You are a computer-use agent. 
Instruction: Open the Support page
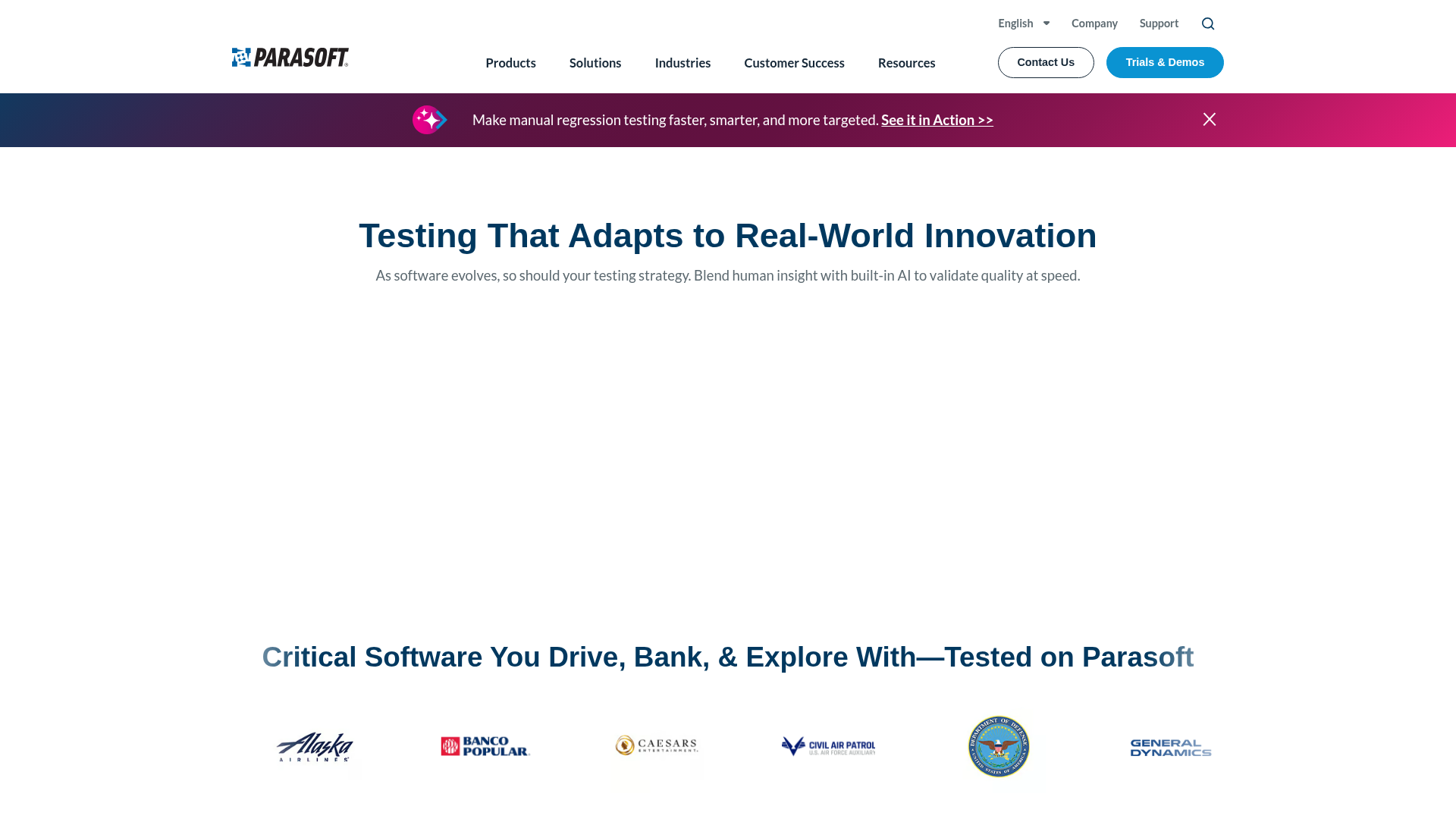1159,23
